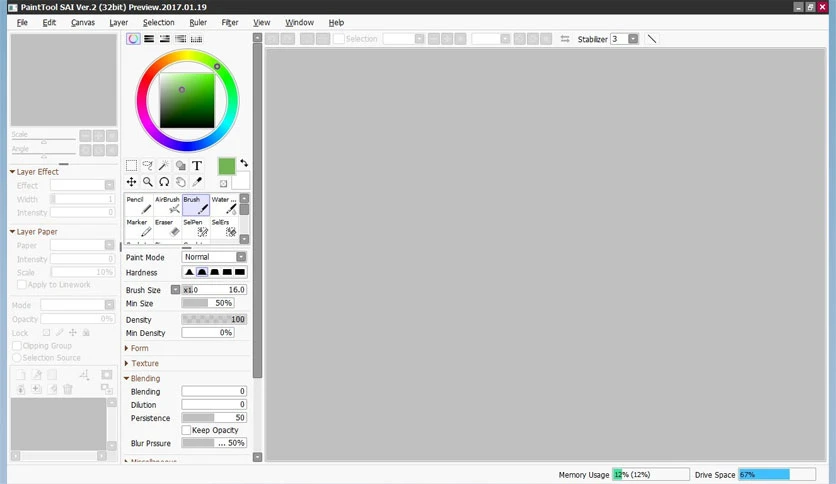
Task: Toggle the transparent color icon
Action: coord(223,183)
